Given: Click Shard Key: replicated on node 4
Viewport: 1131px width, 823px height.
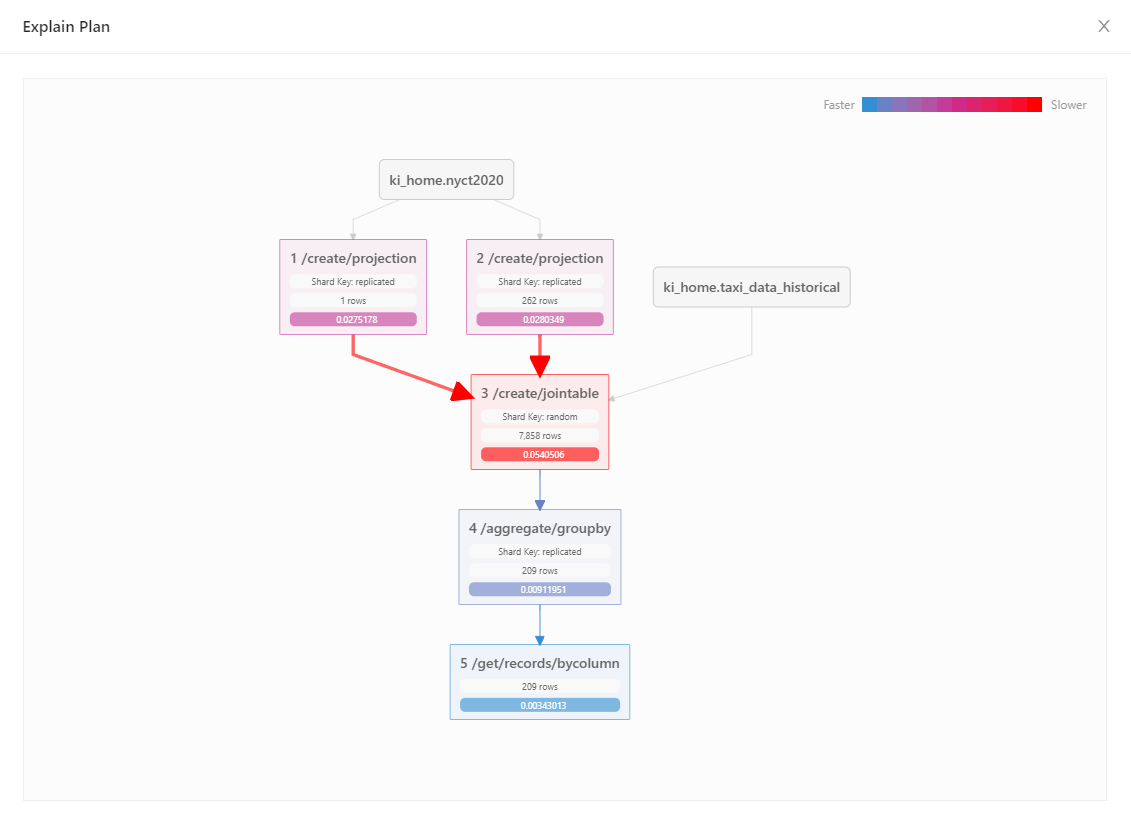Looking at the screenshot, I should (539, 551).
